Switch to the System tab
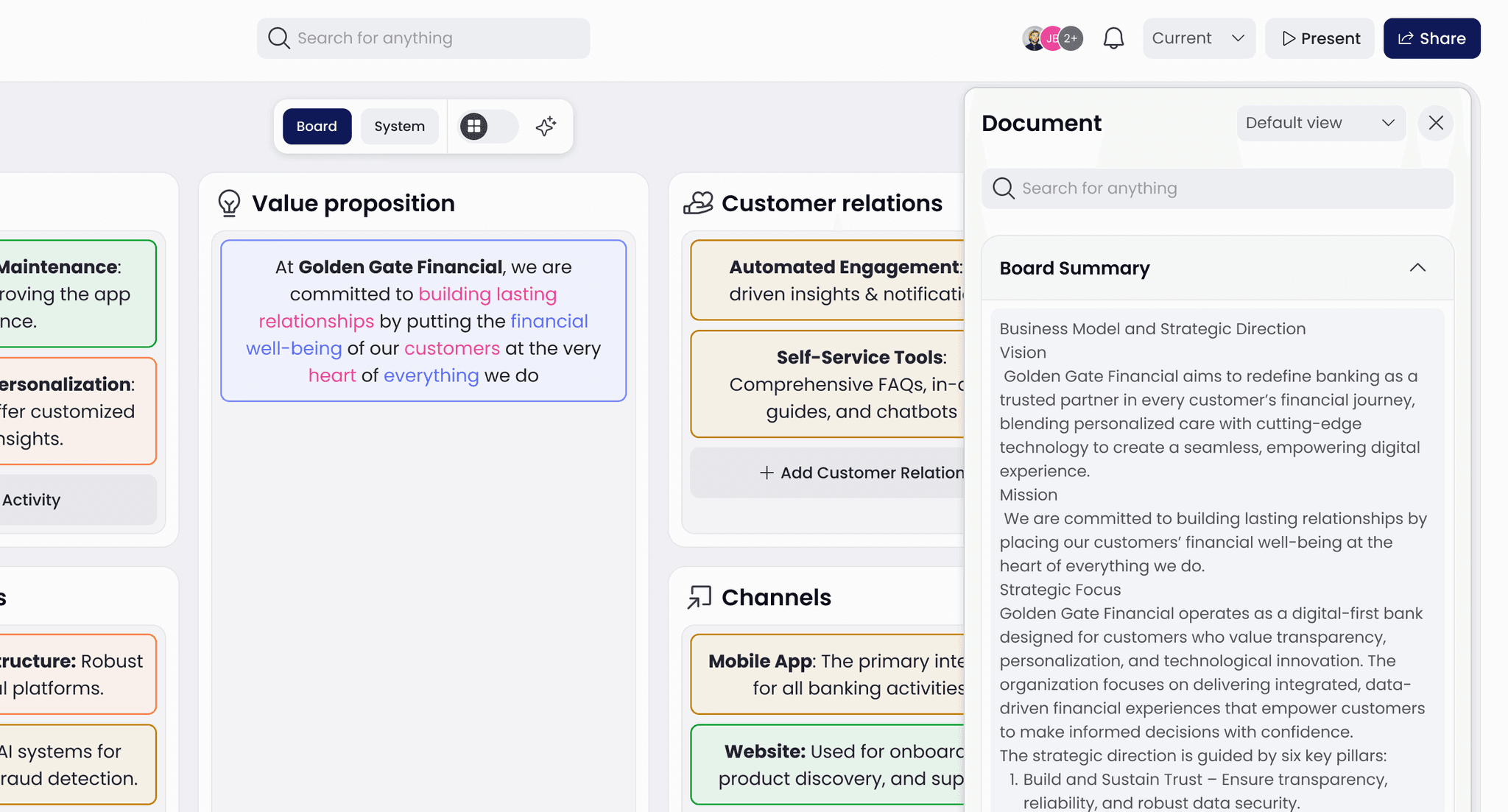 click(x=399, y=127)
